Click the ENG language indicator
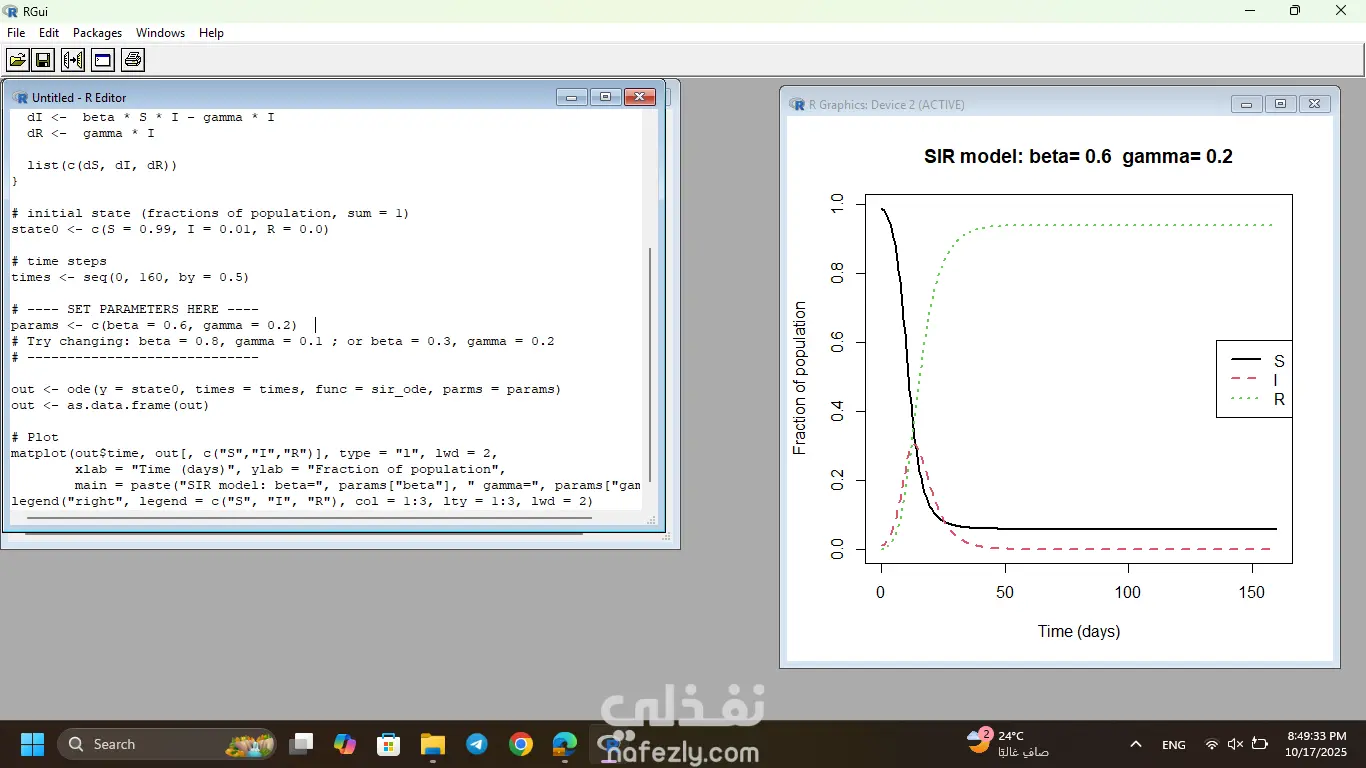The image size is (1366, 768). pos(1174,744)
